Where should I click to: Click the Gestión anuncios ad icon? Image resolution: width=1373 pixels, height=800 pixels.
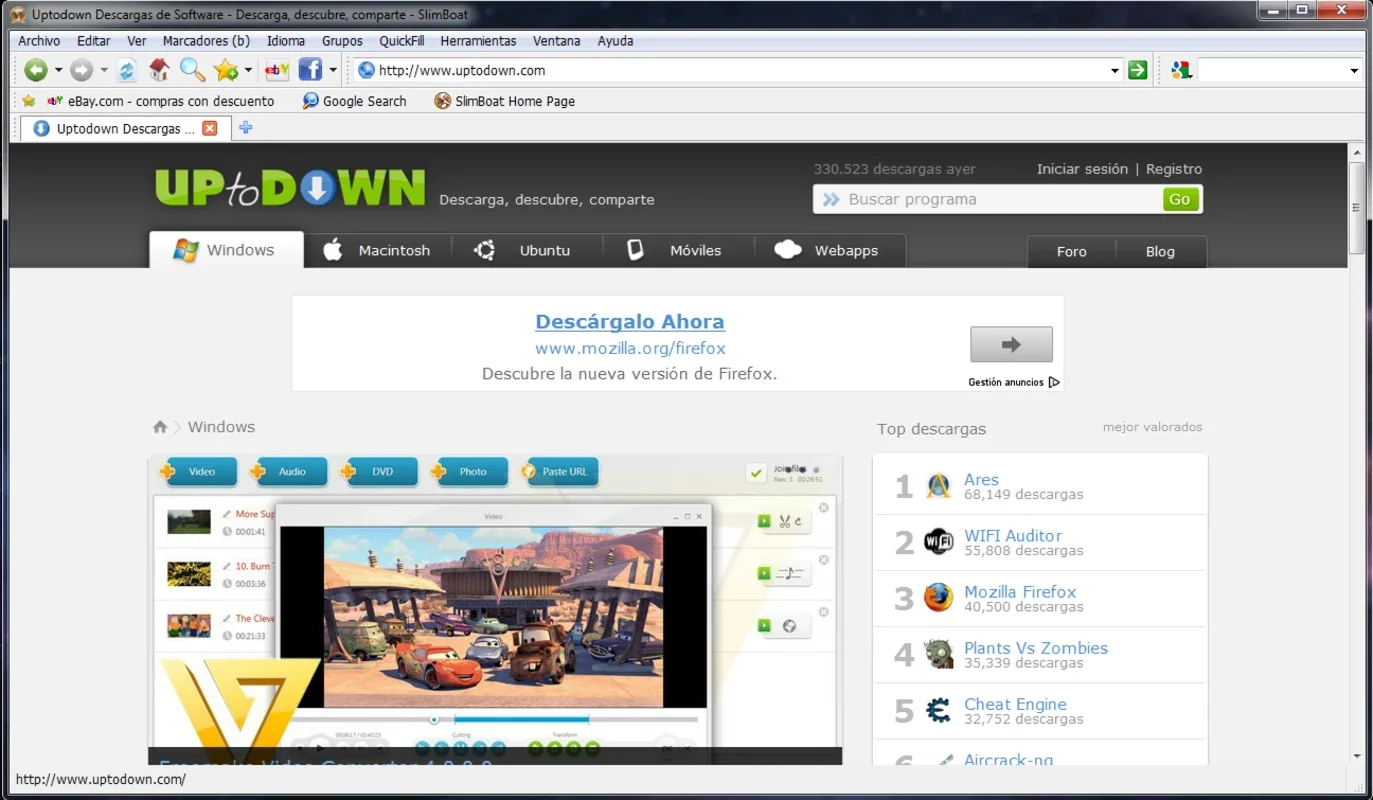coord(1054,382)
